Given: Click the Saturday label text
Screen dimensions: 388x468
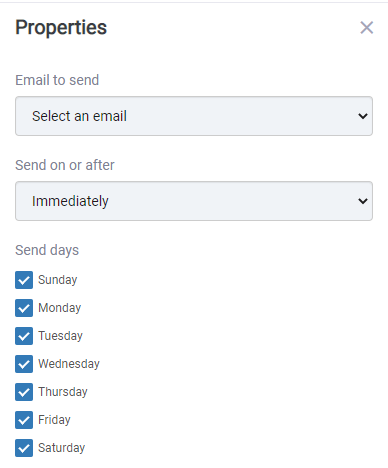Looking at the screenshot, I should [x=61, y=448].
